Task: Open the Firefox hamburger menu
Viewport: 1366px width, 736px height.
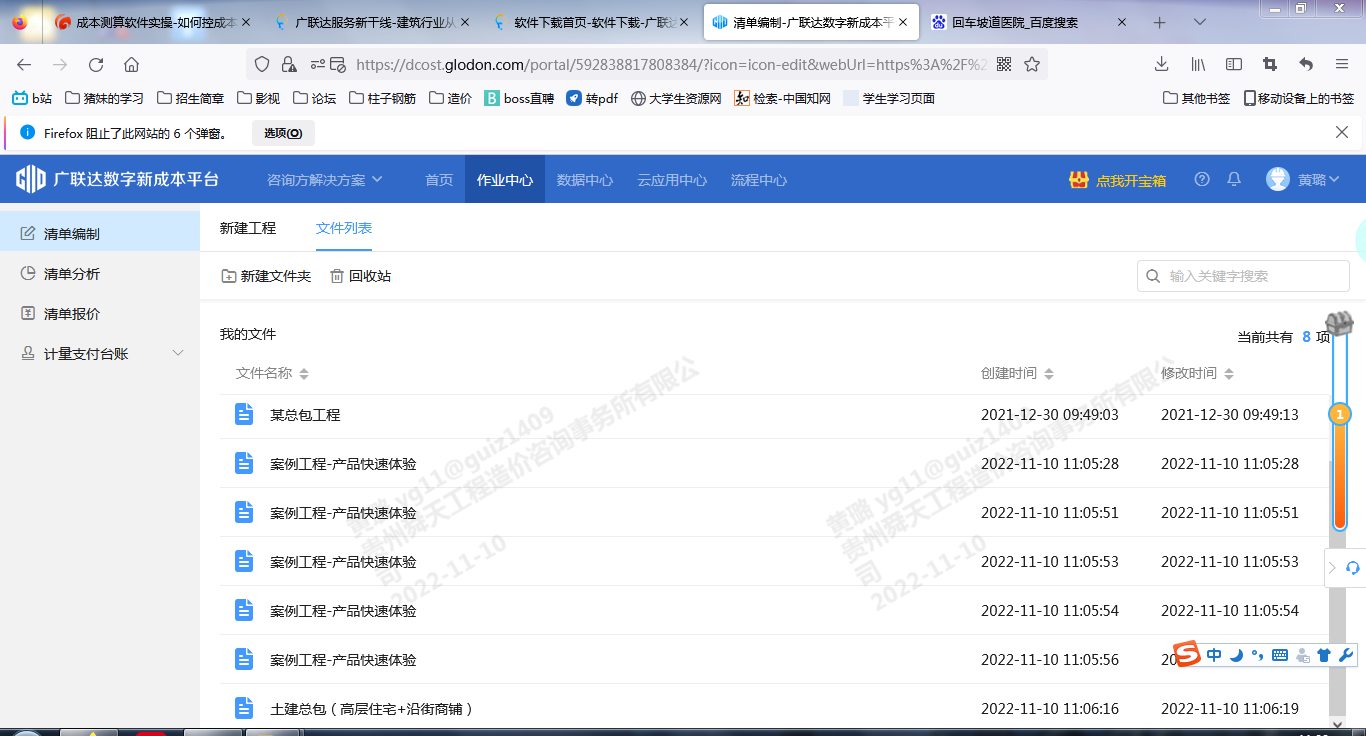Action: (1342, 64)
